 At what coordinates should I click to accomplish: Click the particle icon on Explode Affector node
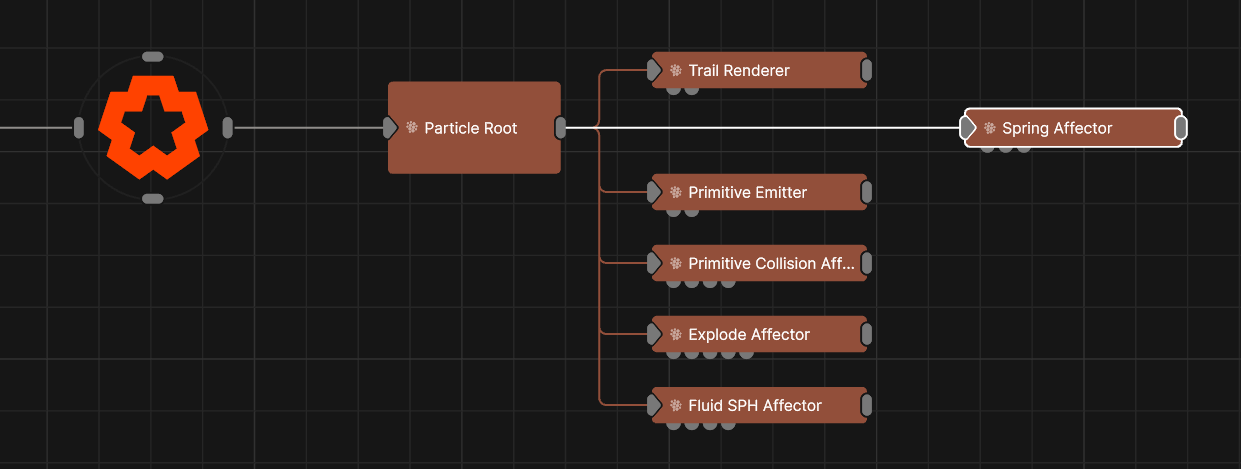[x=676, y=335]
